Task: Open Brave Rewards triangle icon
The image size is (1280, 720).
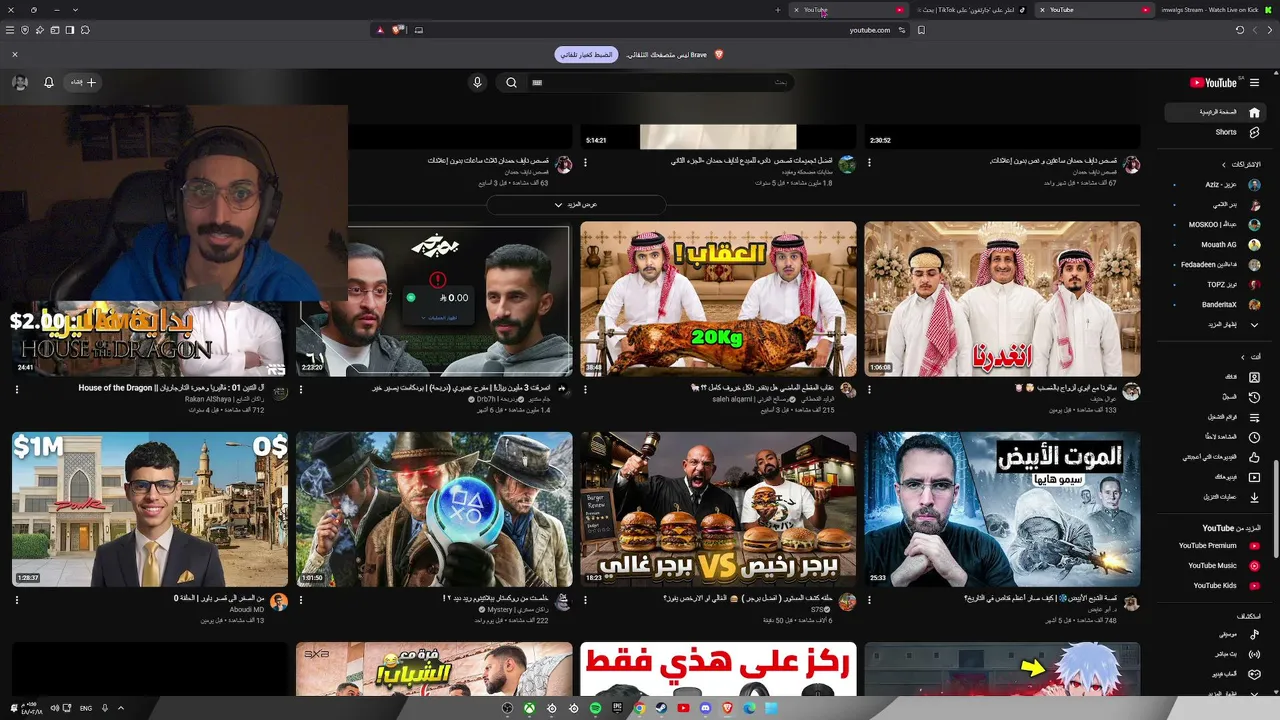Action: pos(380,30)
